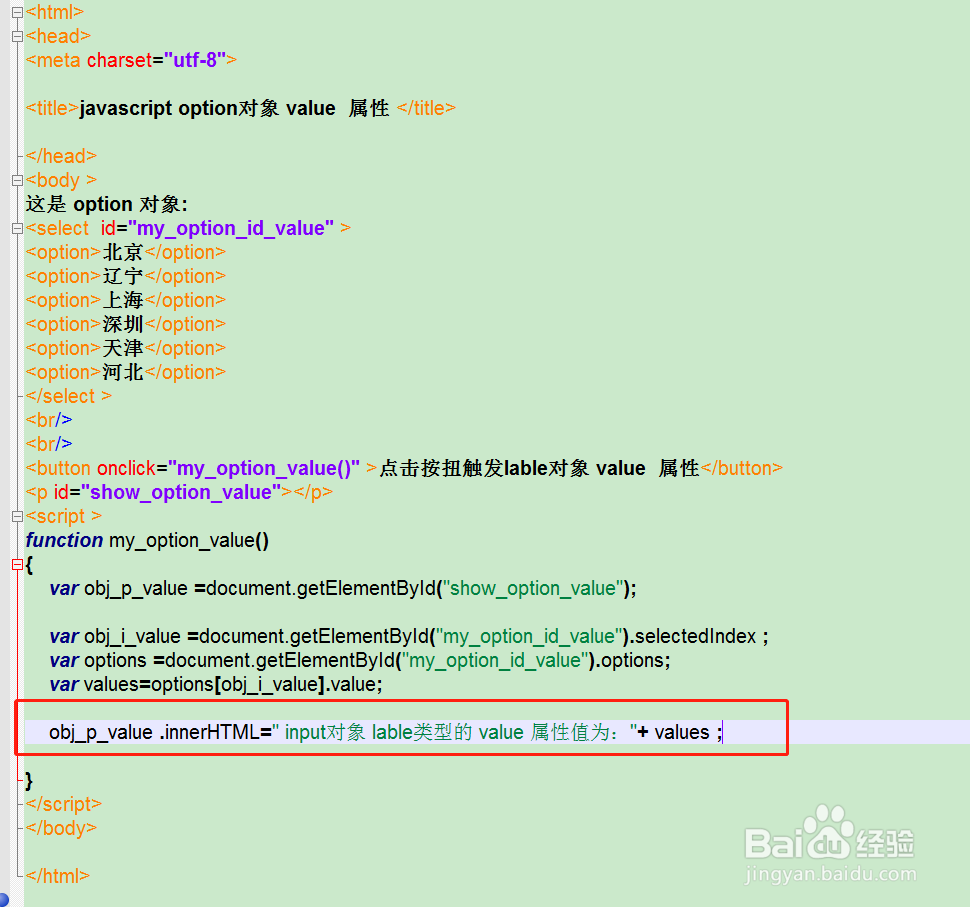Image resolution: width=970 pixels, height=907 pixels.
Task: Click the closing </head> tag
Action: coord(61,156)
